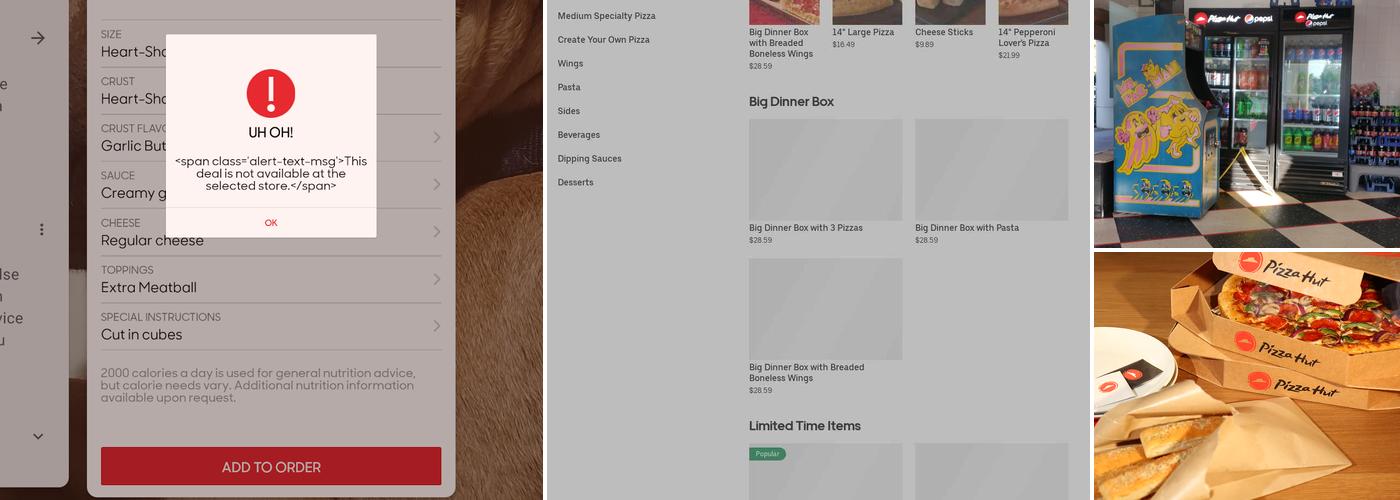
Task: Click the Add to Order button
Action: (x=271, y=467)
